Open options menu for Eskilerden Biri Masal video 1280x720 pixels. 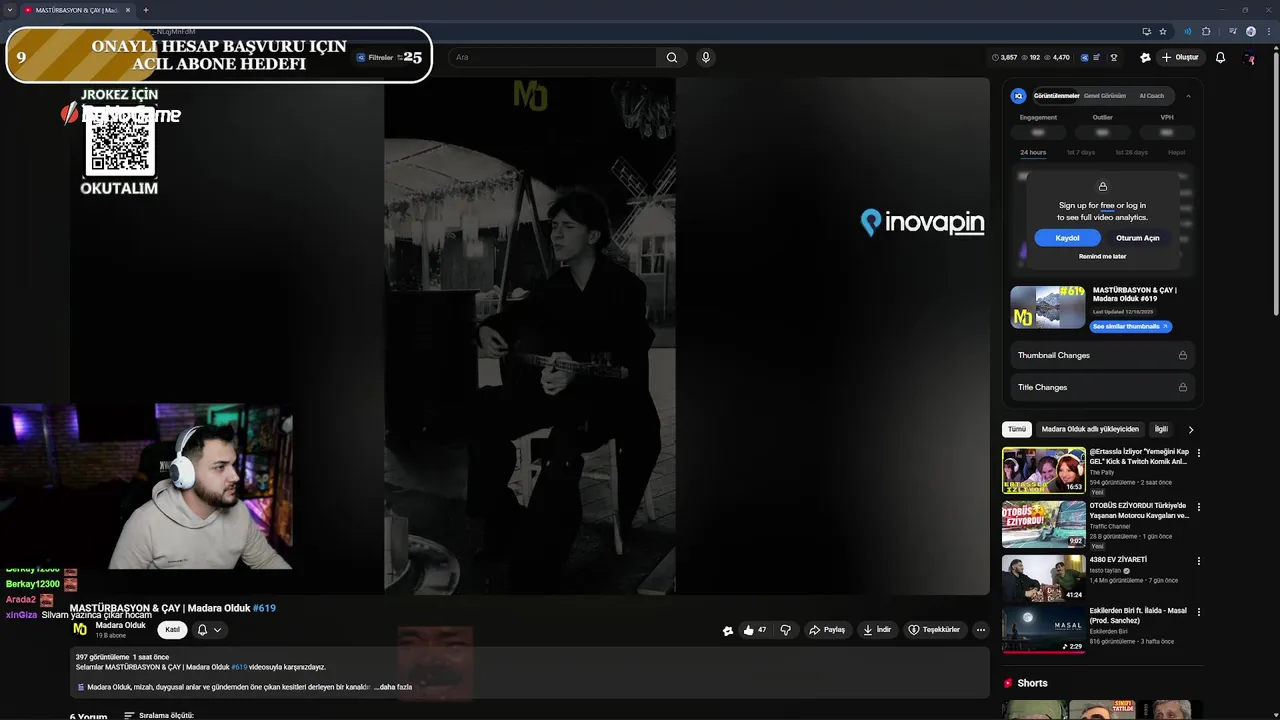1199,612
